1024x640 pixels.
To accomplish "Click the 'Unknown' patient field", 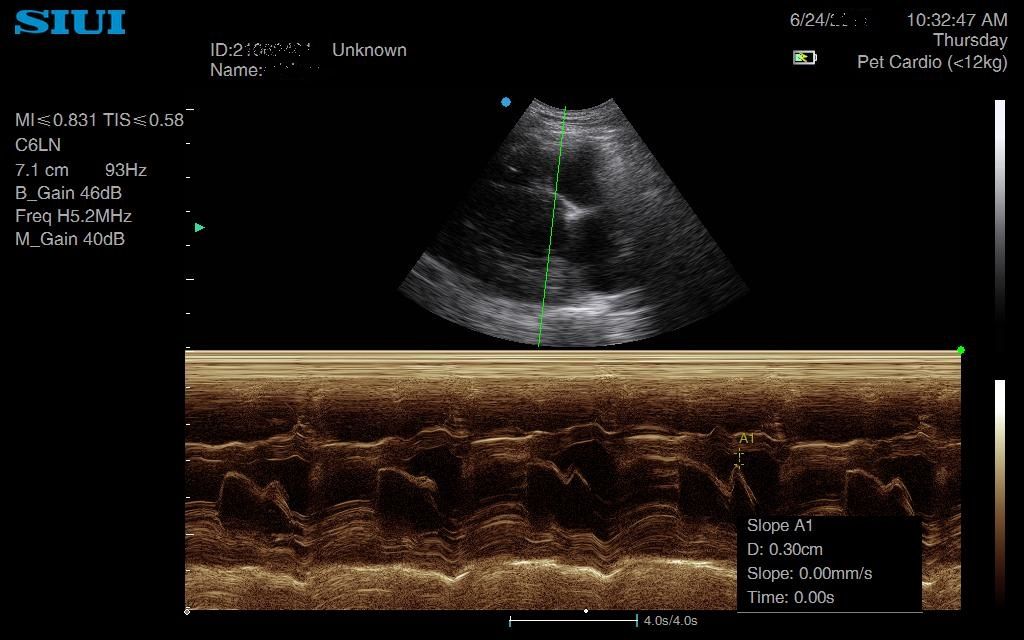I will tap(369, 50).
